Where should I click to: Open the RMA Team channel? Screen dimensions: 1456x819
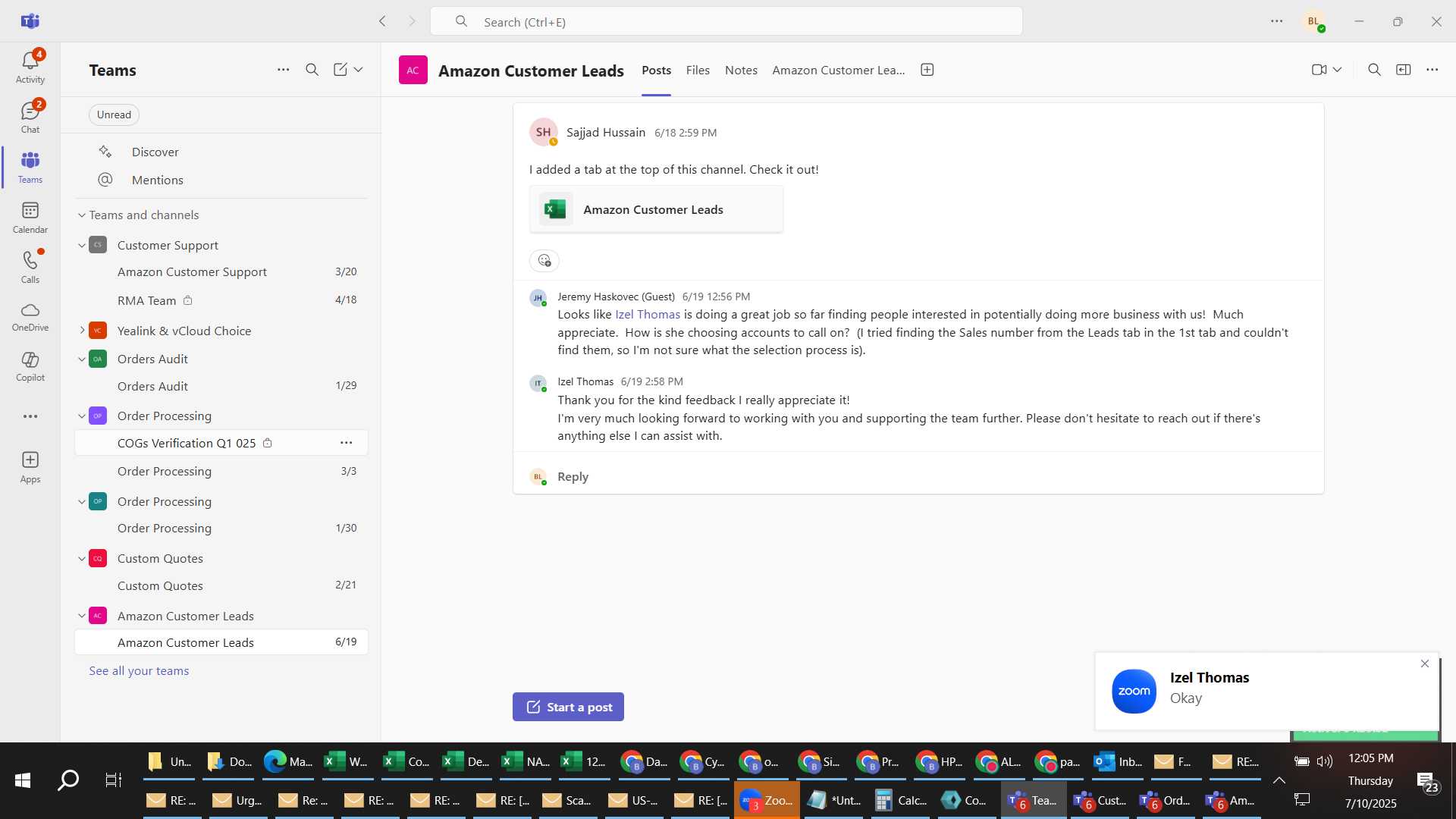tap(221, 300)
